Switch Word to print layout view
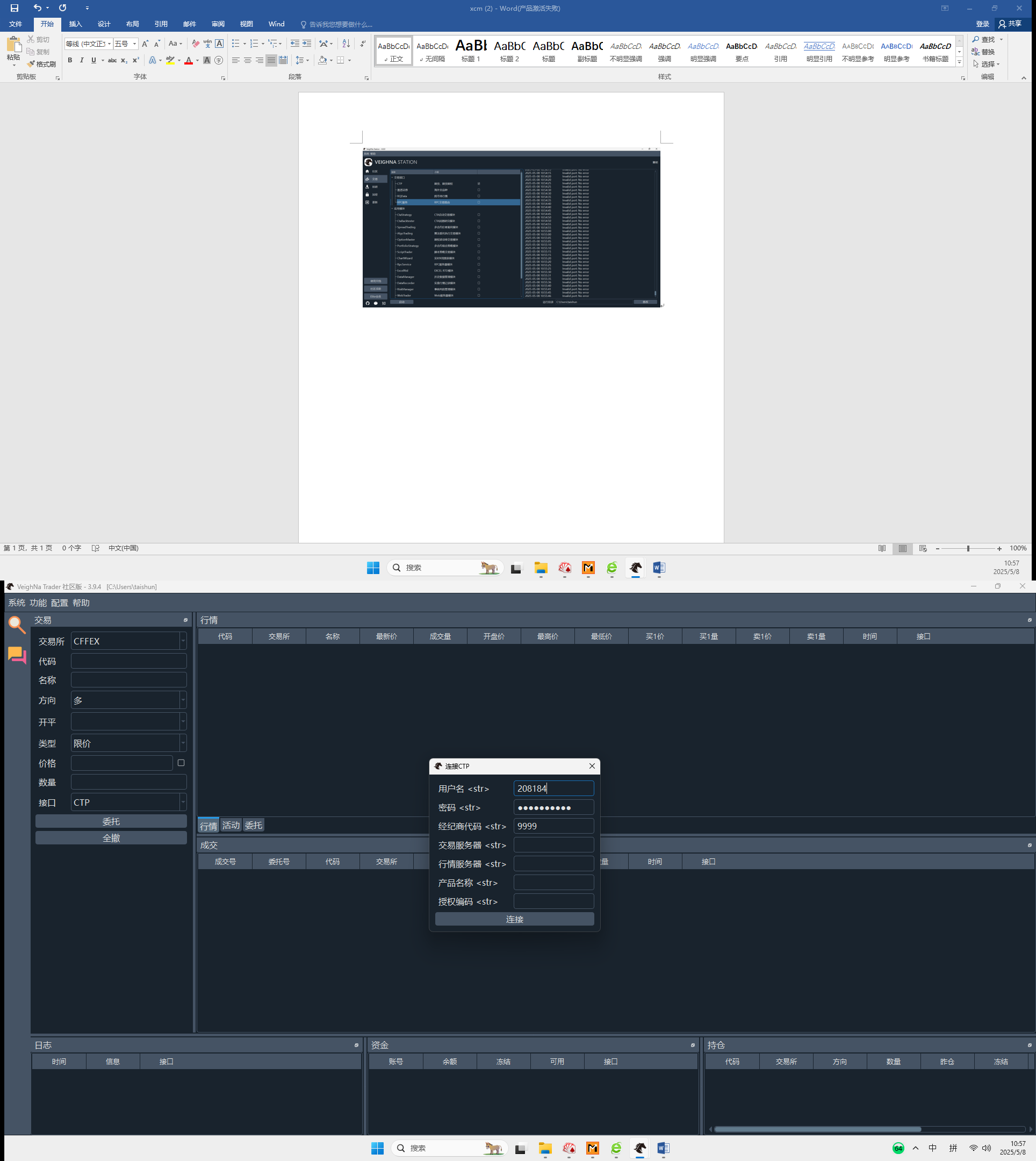 click(903, 548)
